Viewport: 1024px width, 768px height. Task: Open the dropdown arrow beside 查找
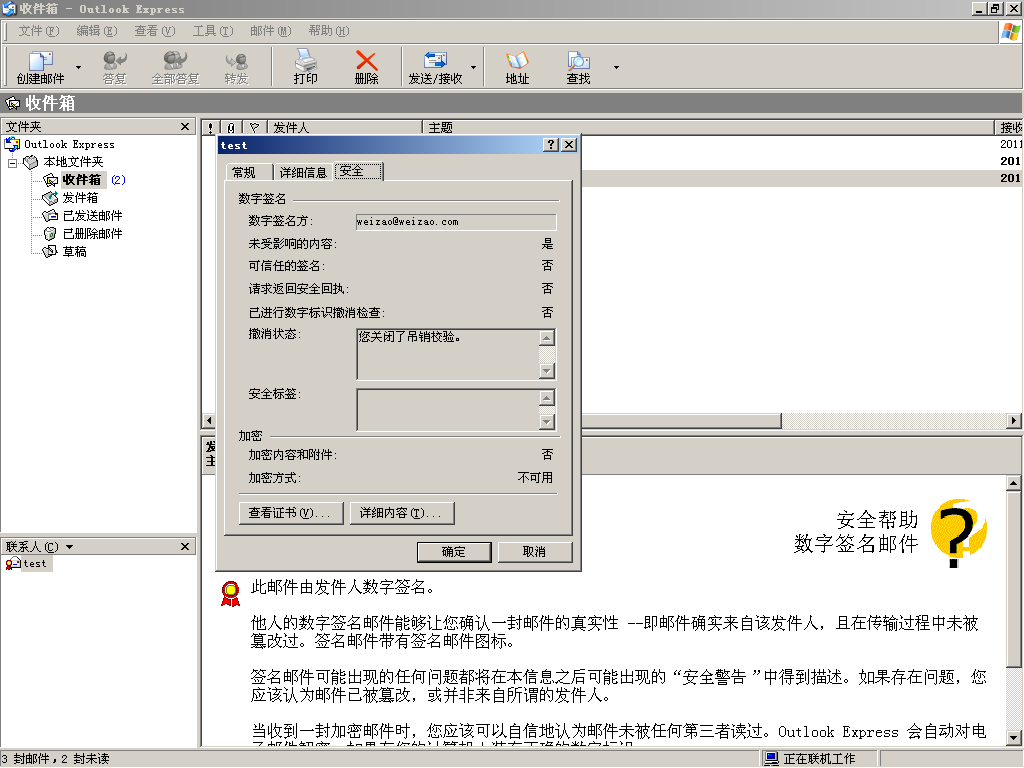pyautogui.click(x=616, y=67)
